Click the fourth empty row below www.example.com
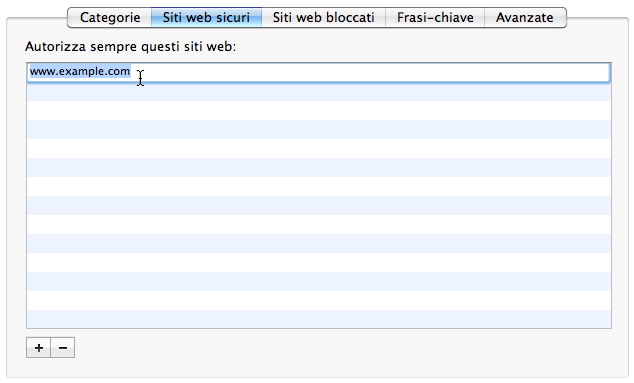Viewport: 634px width, 383px height. pos(319,148)
